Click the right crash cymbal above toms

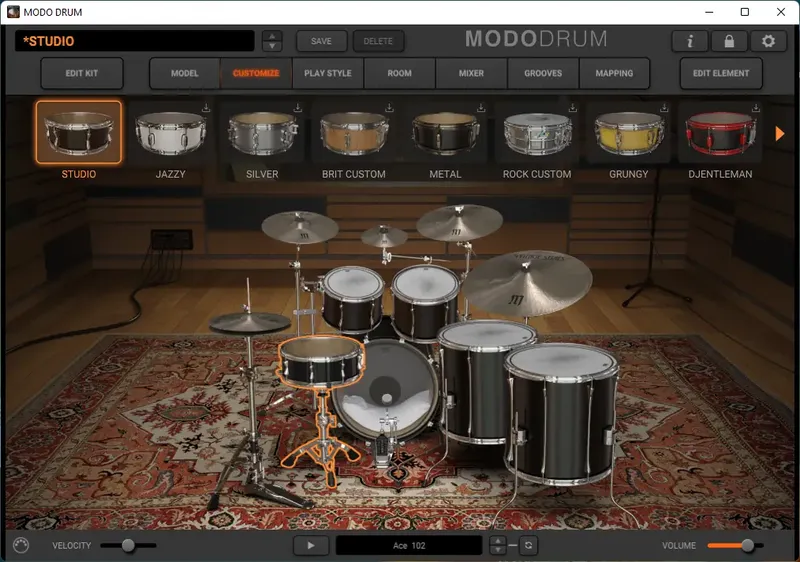[x=459, y=221]
